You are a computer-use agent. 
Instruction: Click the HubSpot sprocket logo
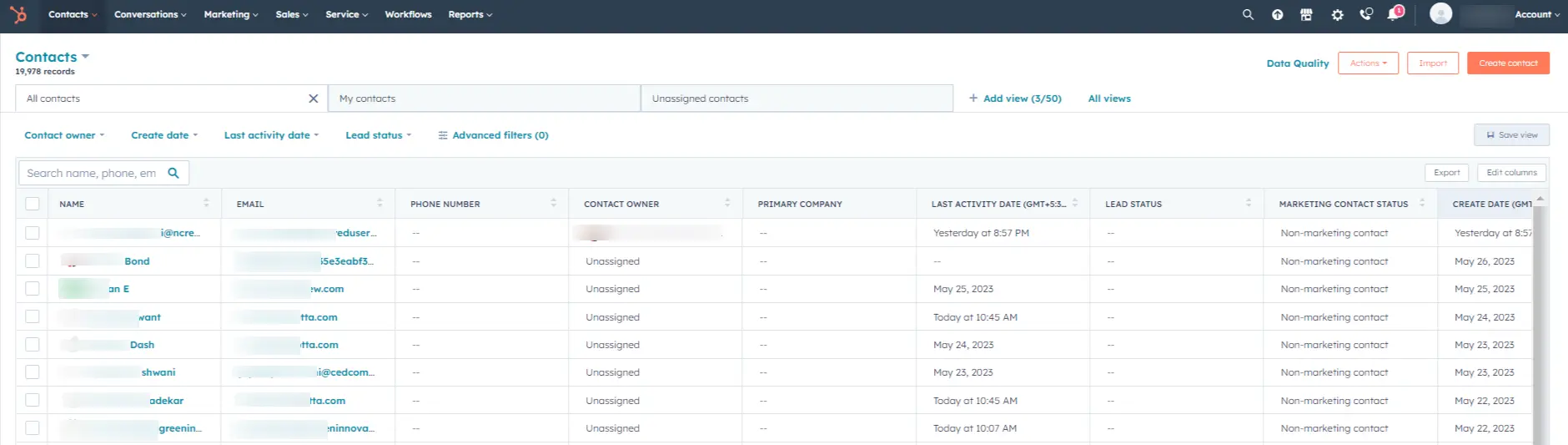point(18,14)
